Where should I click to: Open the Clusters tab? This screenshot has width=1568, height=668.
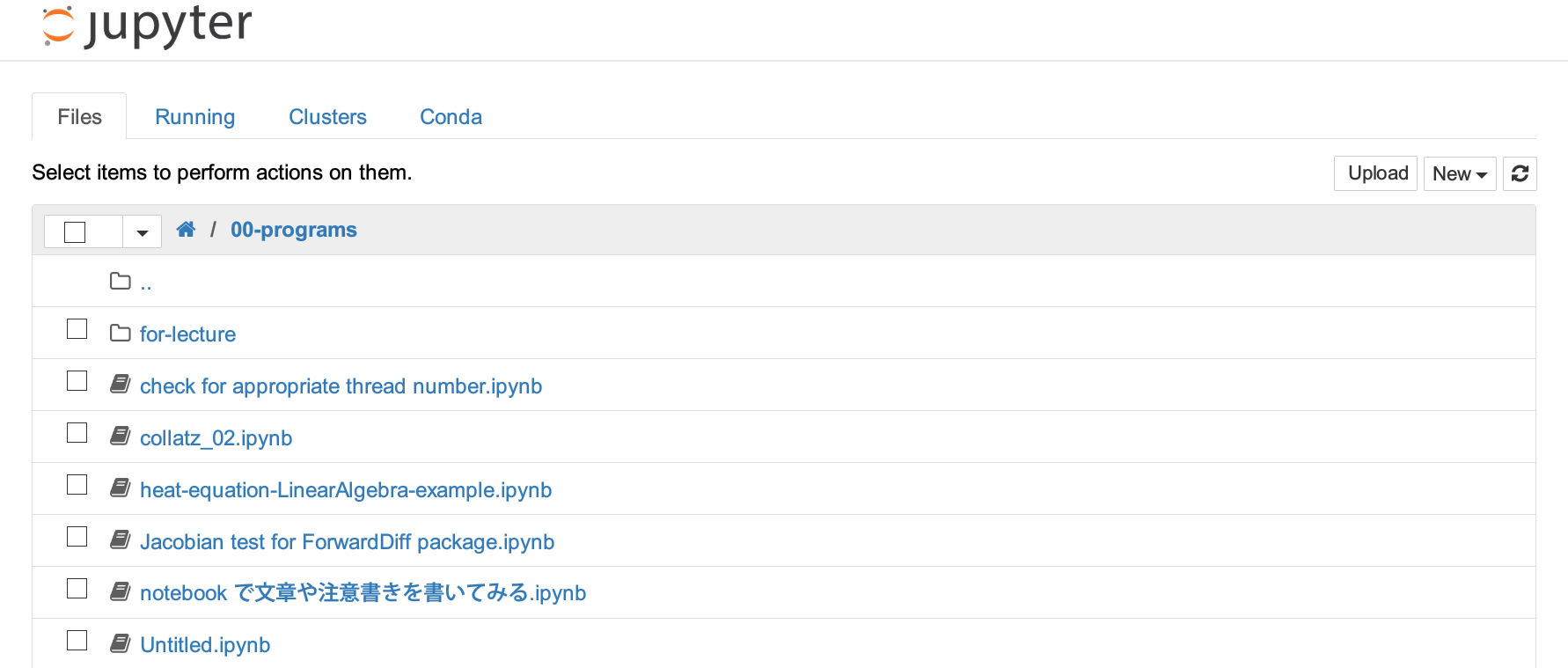pos(327,117)
